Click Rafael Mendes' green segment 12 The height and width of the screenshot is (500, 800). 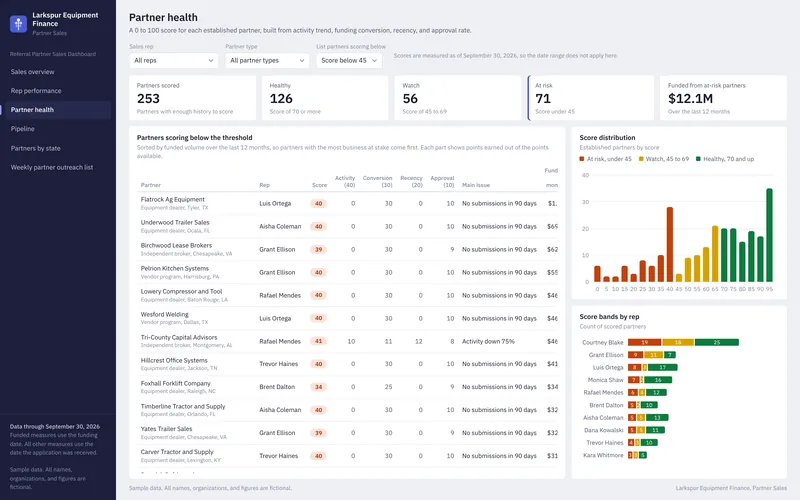pyautogui.click(x=657, y=392)
